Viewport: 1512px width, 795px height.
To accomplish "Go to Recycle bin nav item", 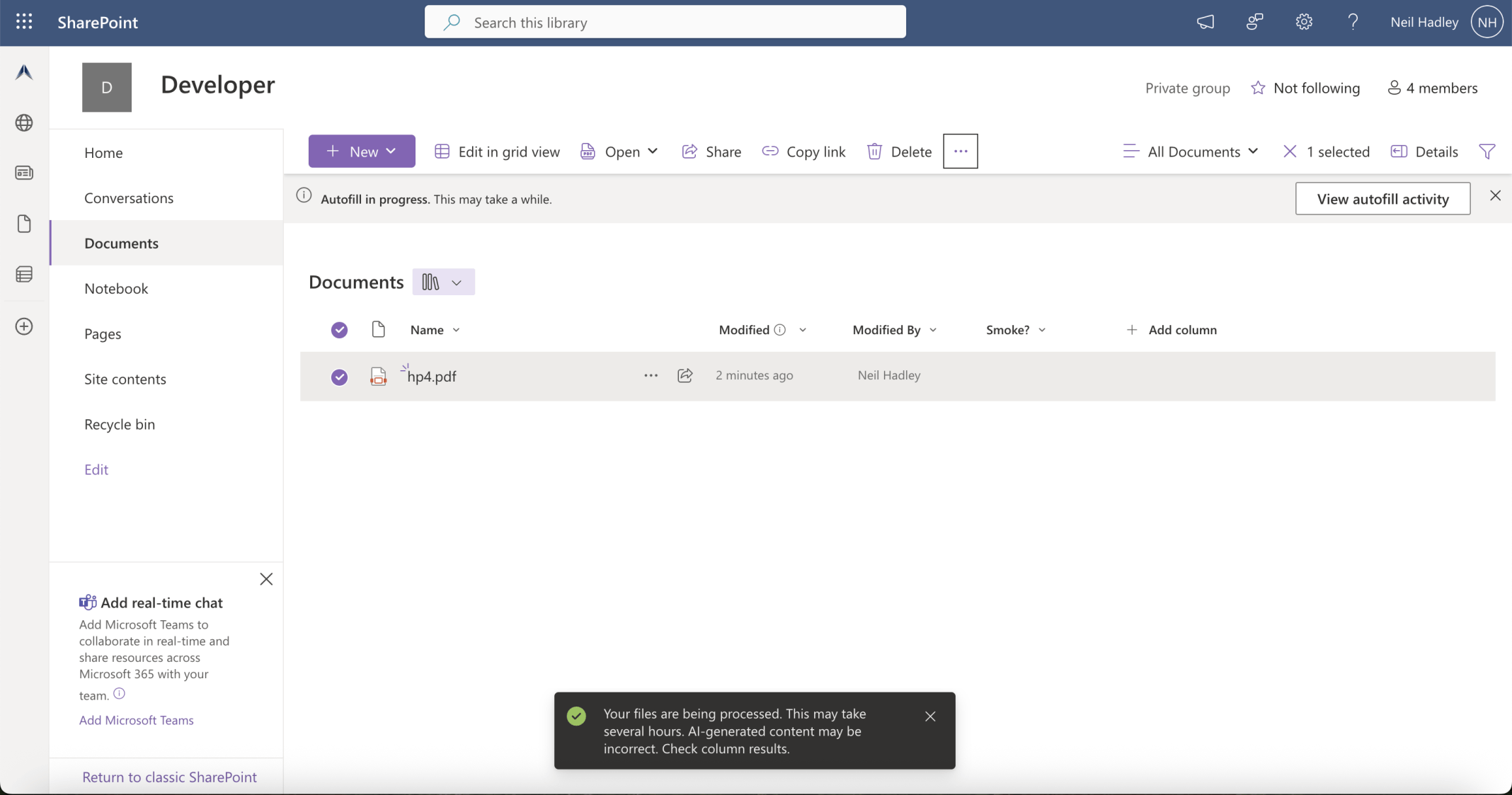I will (x=120, y=424).
